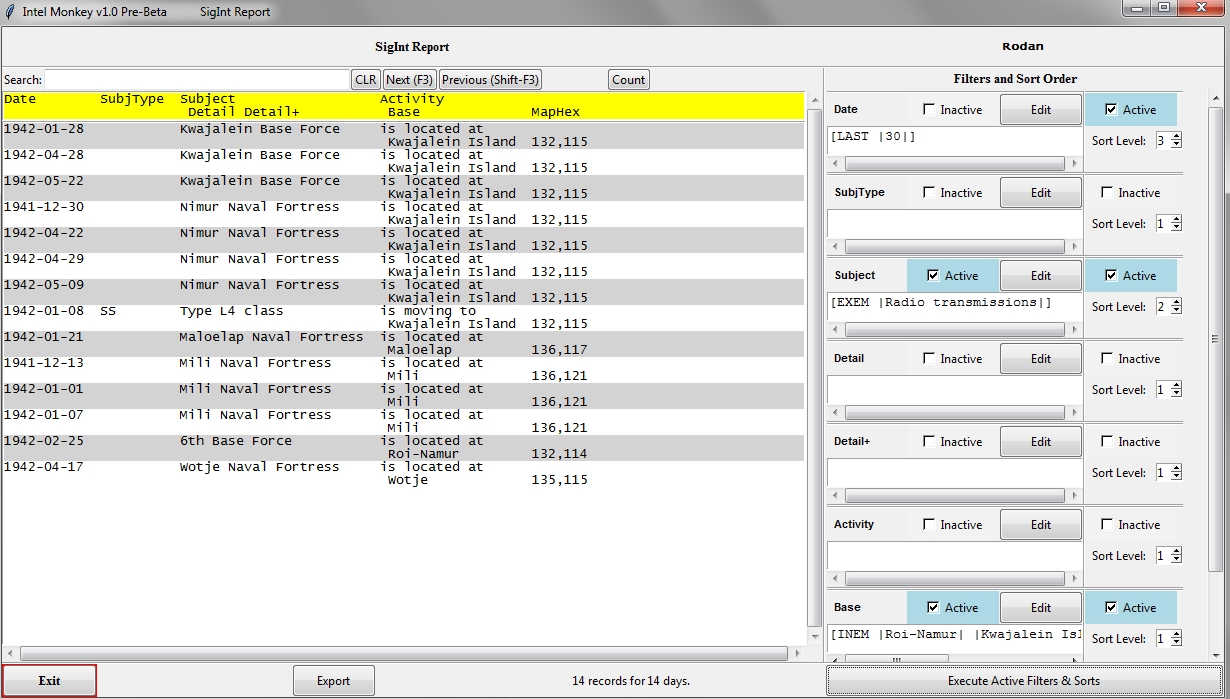
Task: Export the report records
Action: point(334,681)
